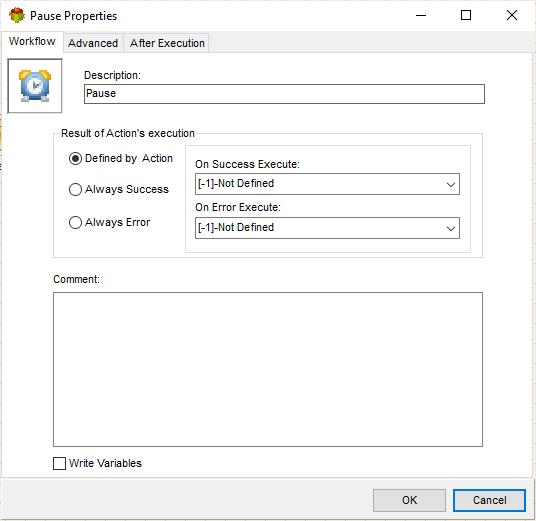This screenshot has height=521, width=536.
Task: Click the Description input field
Action: (284, 94)
